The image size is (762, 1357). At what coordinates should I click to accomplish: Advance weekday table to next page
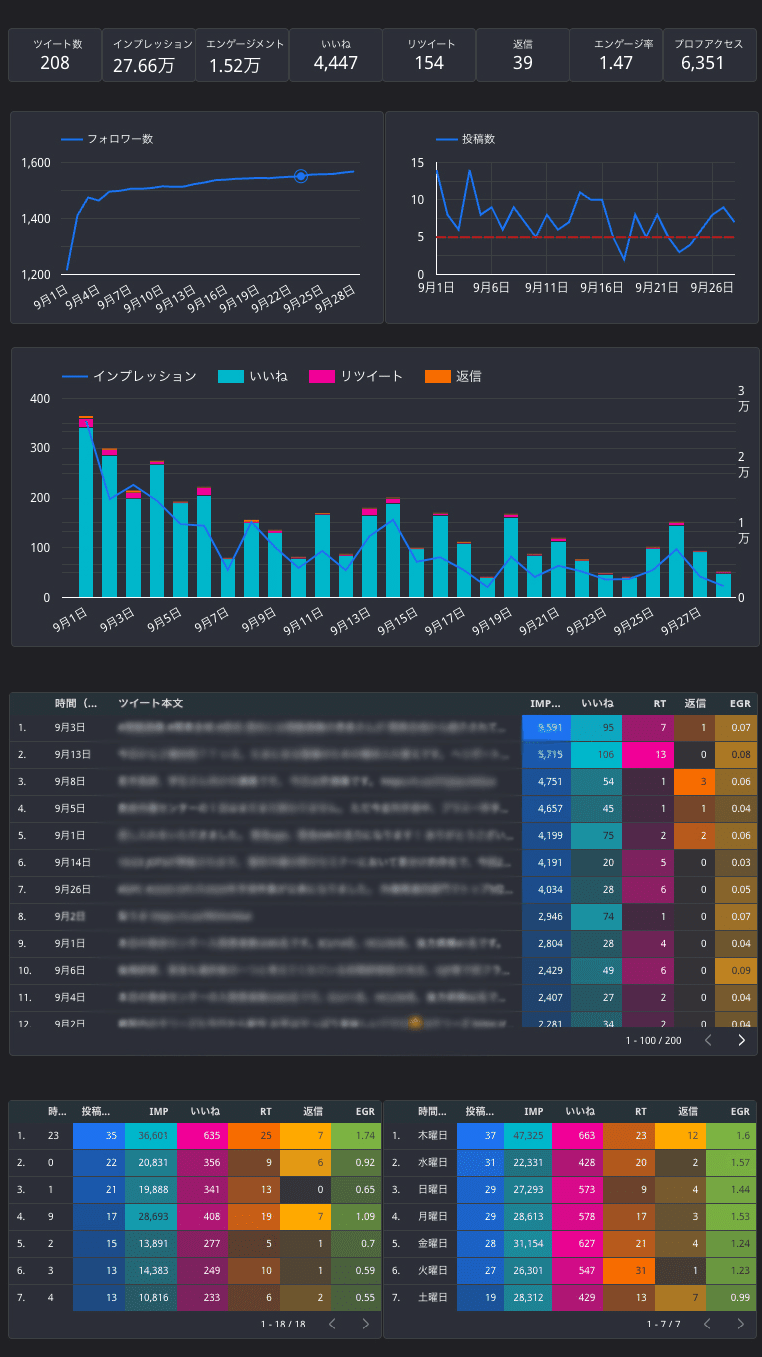[741, 1323]
